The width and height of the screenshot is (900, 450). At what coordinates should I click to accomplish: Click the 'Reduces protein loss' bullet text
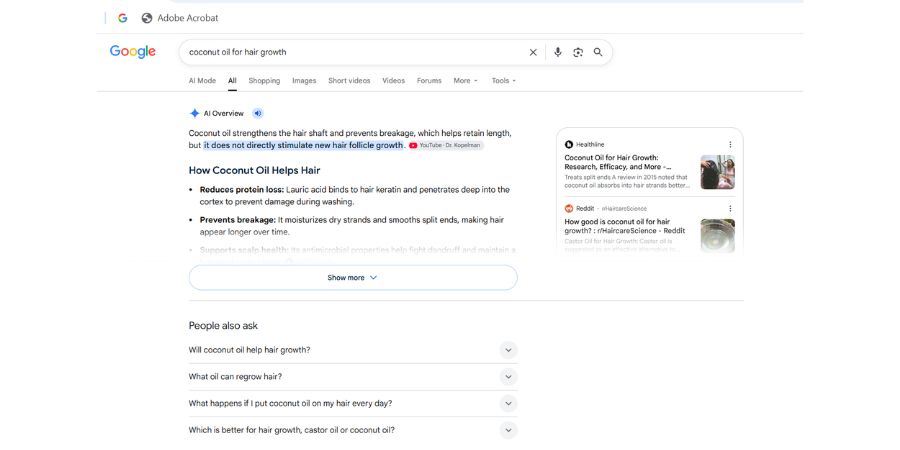pos(354,196)
